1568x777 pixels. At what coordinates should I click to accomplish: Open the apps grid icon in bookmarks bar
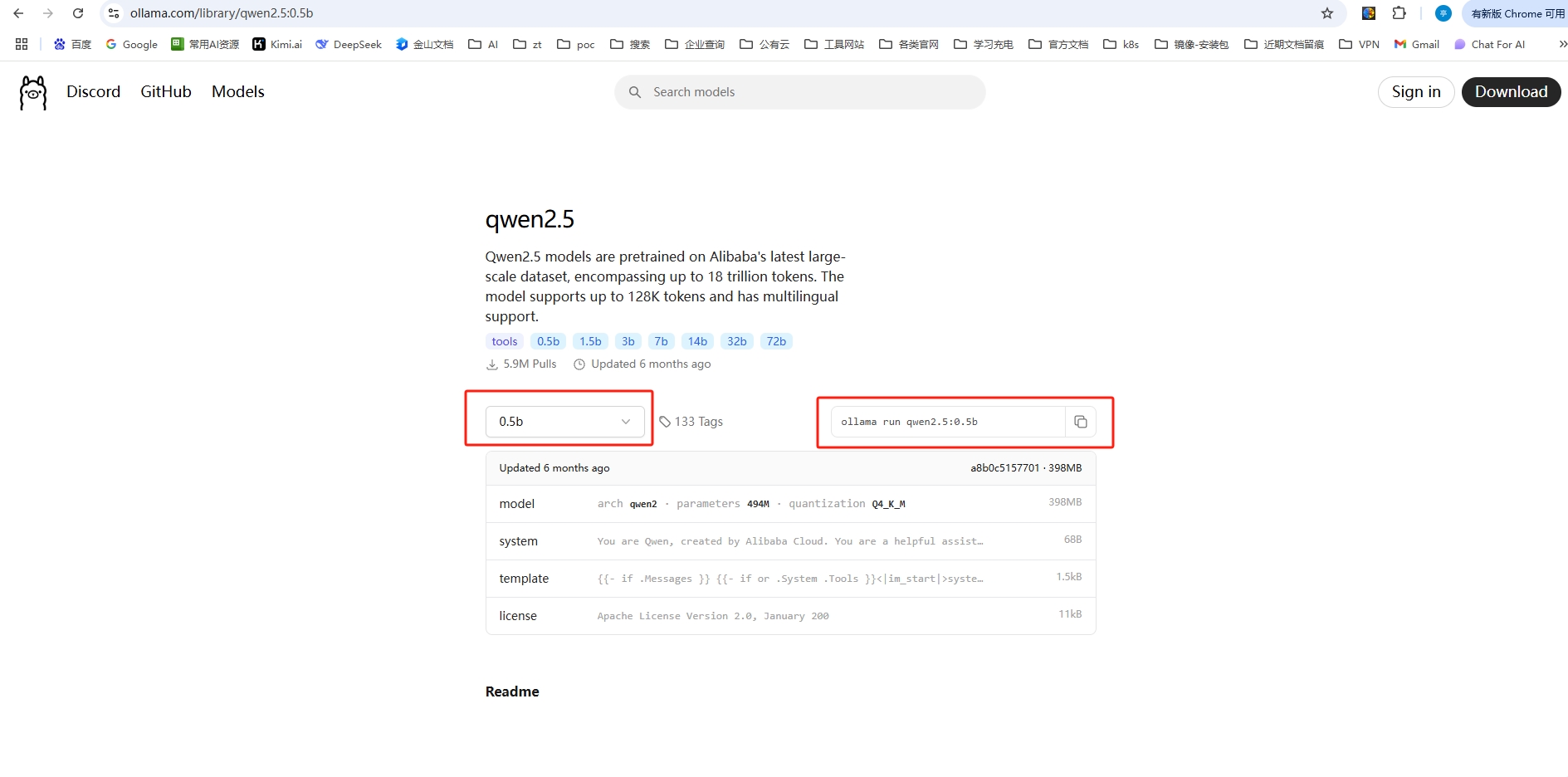(x=22, y=44)
